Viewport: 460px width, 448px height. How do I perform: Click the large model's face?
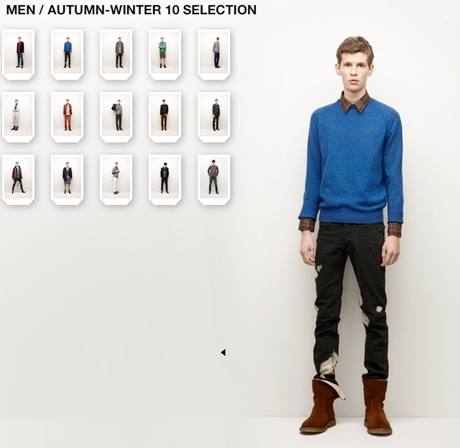click(x=354, y=72)
